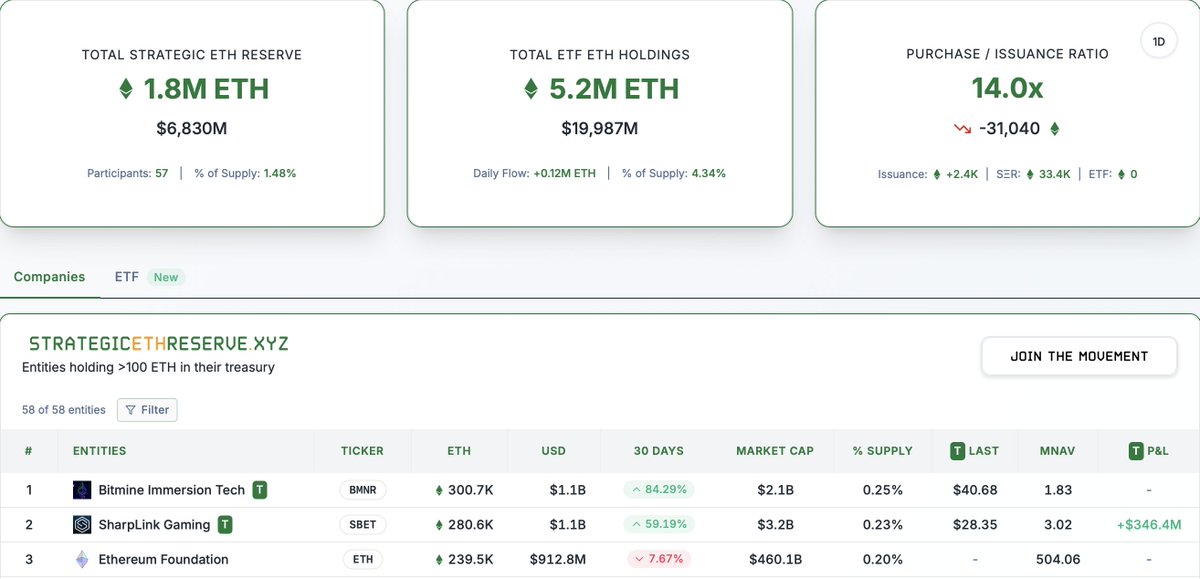Click the $2.1B market cap value
This screenshot has height=579, width=1200.
pos(775,490)
